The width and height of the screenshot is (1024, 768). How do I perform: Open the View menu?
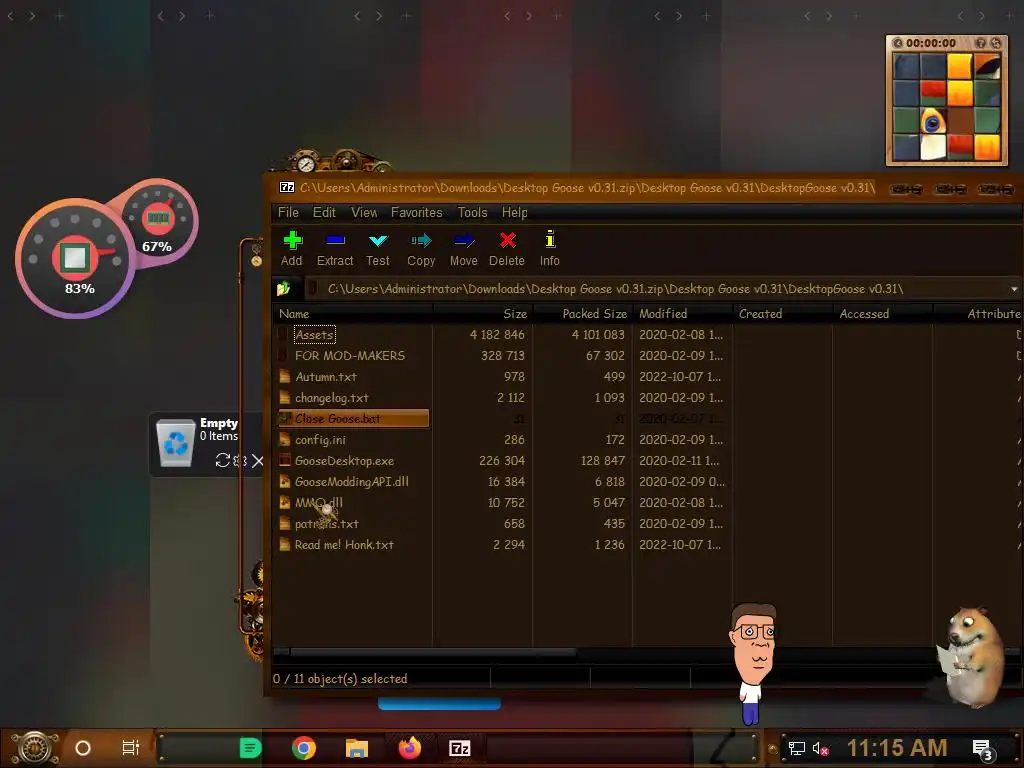point(364,212)
